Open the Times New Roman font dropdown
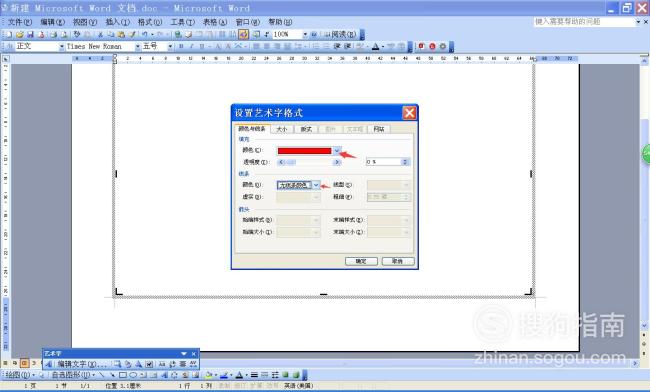 click(x=138, y=47)
